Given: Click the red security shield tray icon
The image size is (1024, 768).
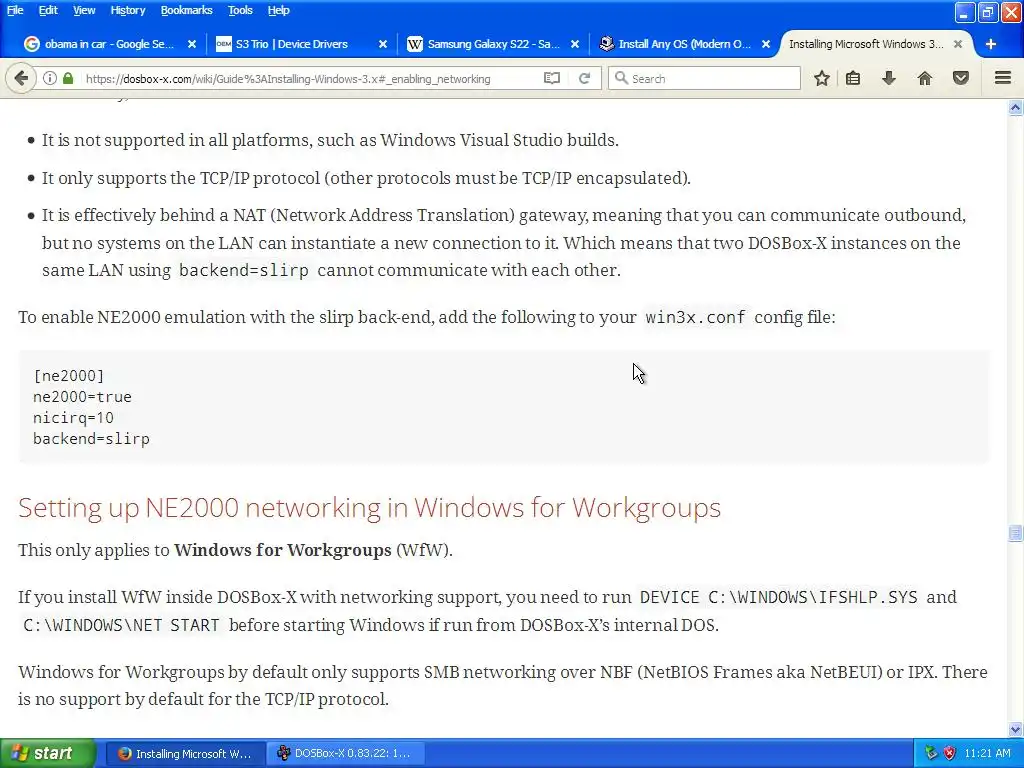Looking at the screenshot, I should (x=950, y=754).
